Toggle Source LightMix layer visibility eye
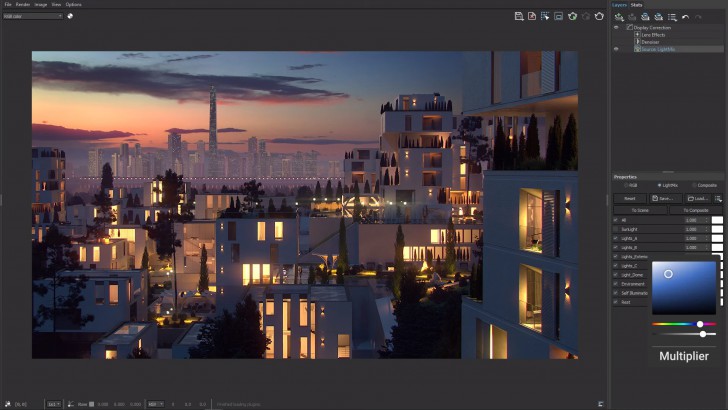 pos(617,49)
